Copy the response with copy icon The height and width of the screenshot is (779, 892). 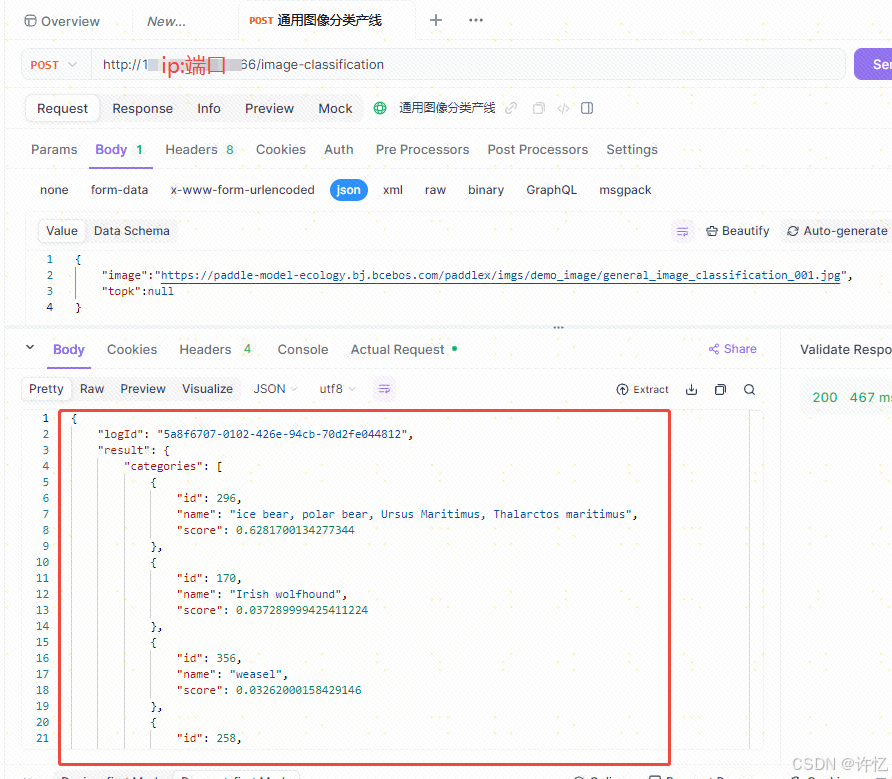click(720, 389)
